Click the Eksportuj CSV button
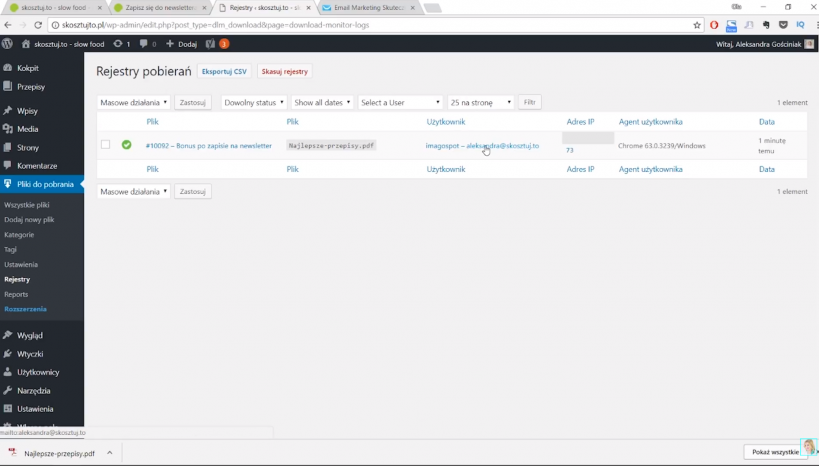This screenshot has height=466, width=819. pyautogui.click(x=224, y=72)
